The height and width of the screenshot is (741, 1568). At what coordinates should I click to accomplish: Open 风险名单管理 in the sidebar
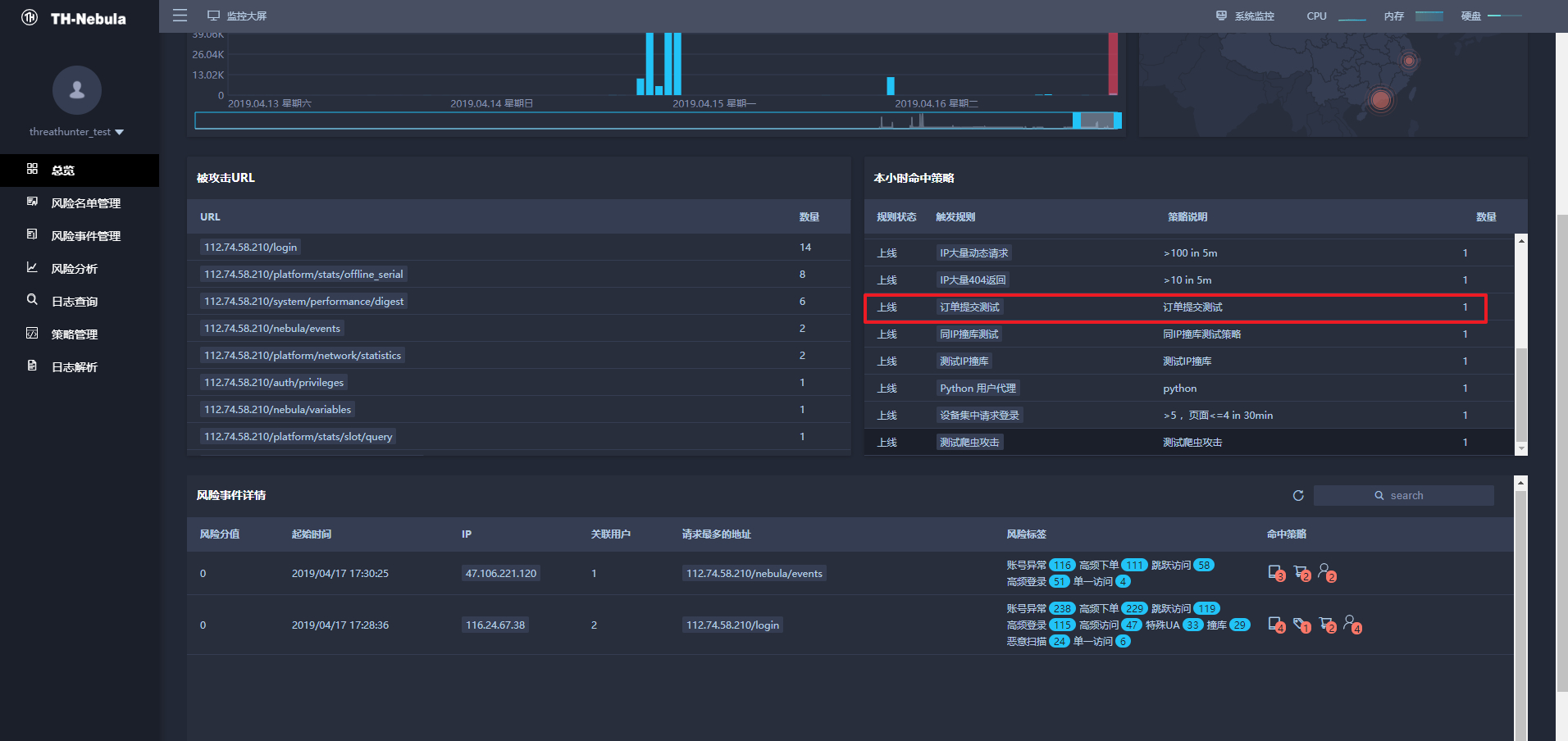tap(80, 202)
